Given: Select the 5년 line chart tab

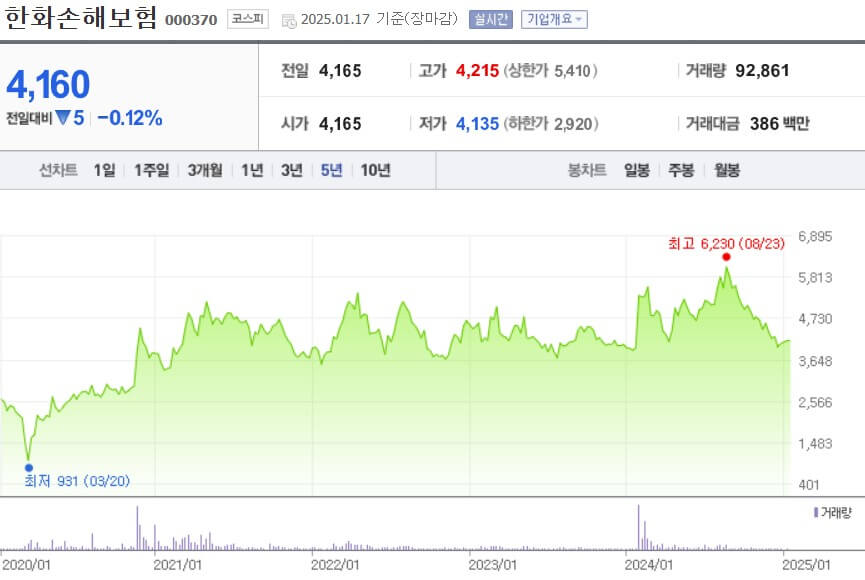Looking at the screenshot, I should tap(332, 170).
